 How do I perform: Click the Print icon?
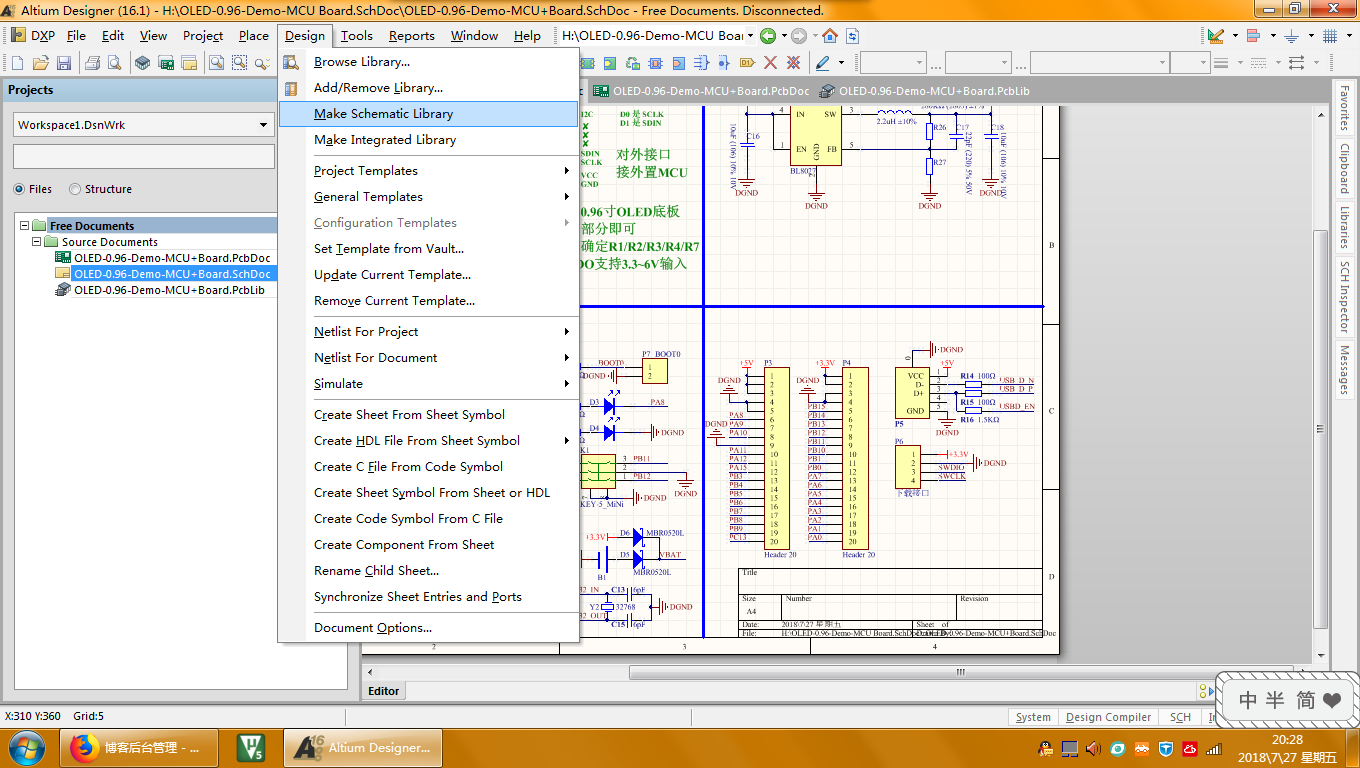tap(92, 63)
